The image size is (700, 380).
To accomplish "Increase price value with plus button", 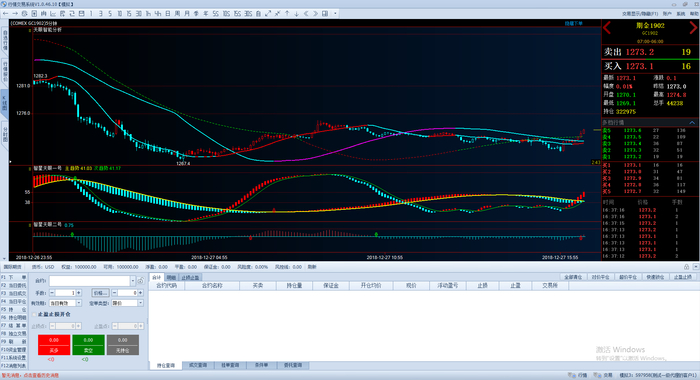I will 141,293.
